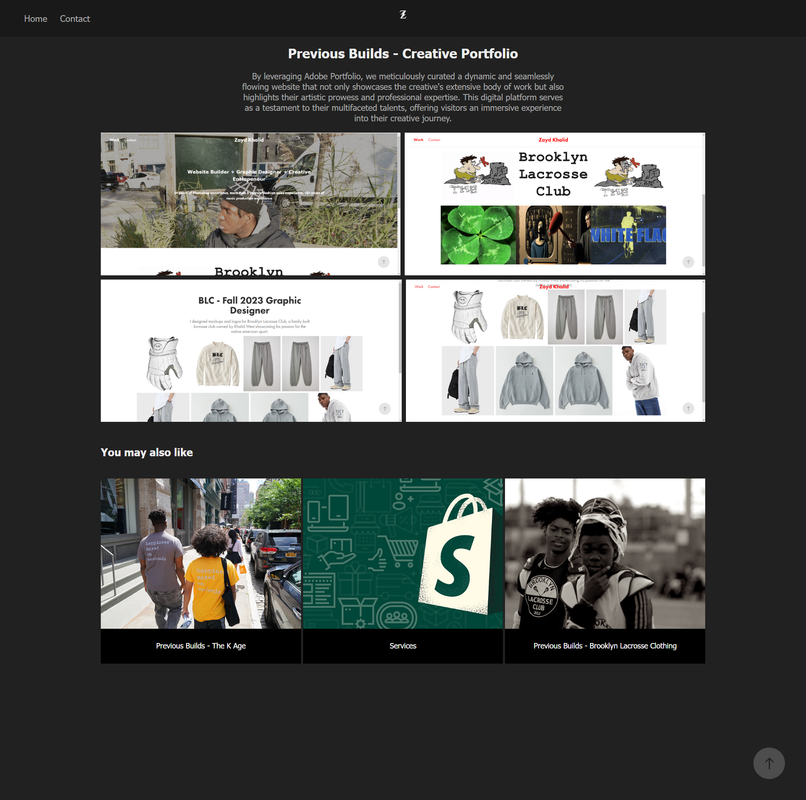806x800 pixels.
Task: Open the Brooklyn Lacrosse Clothing players photo
Action: [x=605, y=554]
